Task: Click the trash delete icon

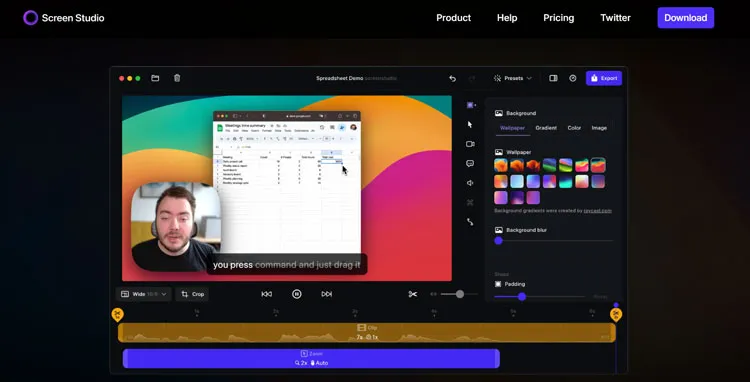Action: [x=177, y=78]
